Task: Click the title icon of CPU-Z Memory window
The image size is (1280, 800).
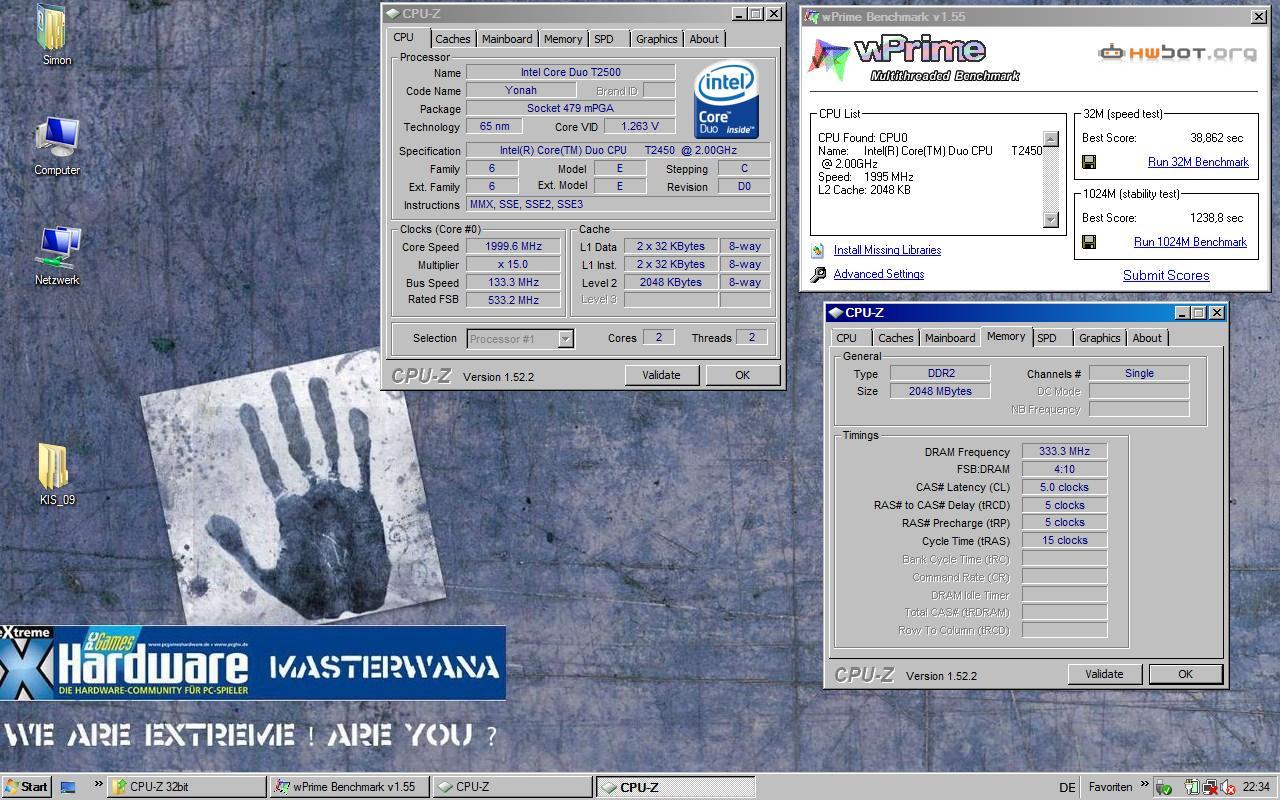Action: pyautogui.click(x=835, y=313)
